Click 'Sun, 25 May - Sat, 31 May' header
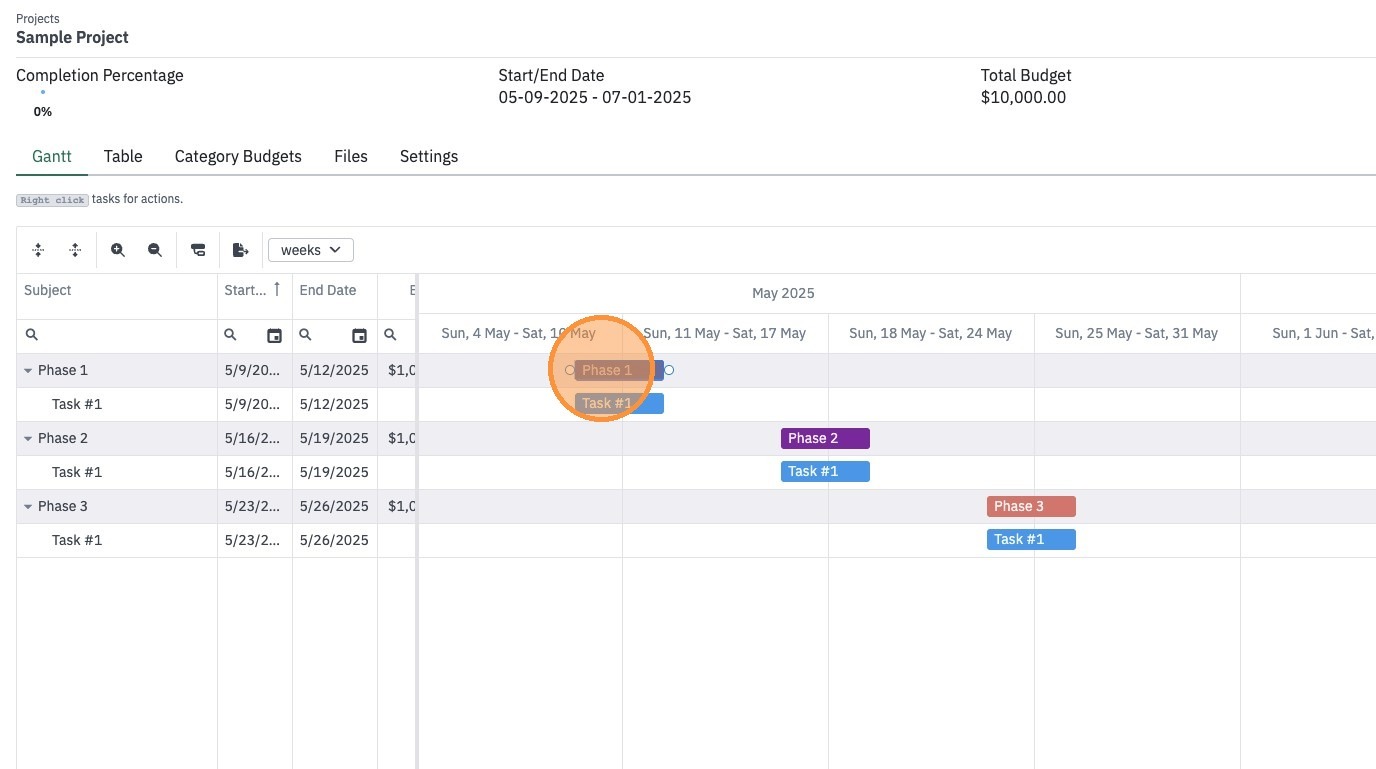1376x769 pixels. tap(1137, 333)
